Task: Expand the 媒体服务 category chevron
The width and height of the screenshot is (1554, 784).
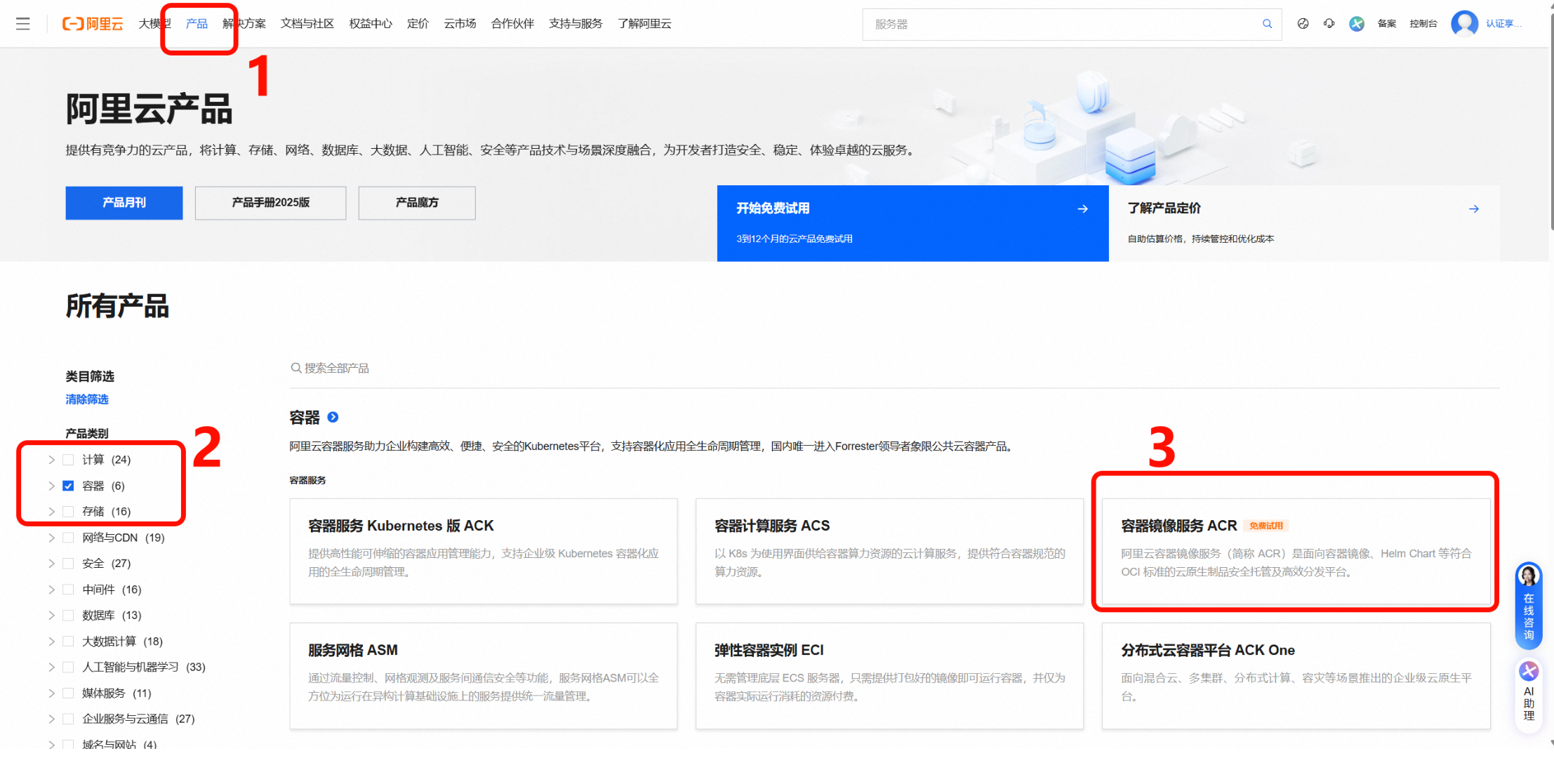Action: point(51,693)
